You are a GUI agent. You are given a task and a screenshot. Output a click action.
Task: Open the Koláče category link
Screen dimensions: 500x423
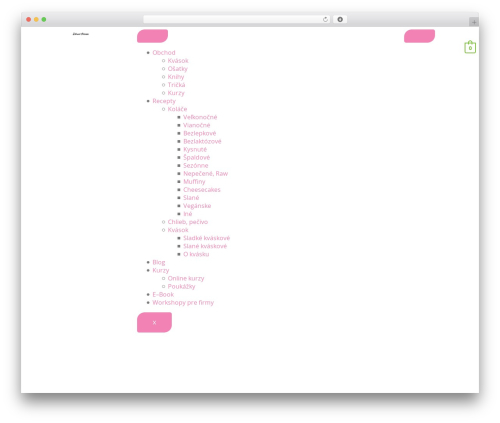pyautogui.click(x=177, y=109)
